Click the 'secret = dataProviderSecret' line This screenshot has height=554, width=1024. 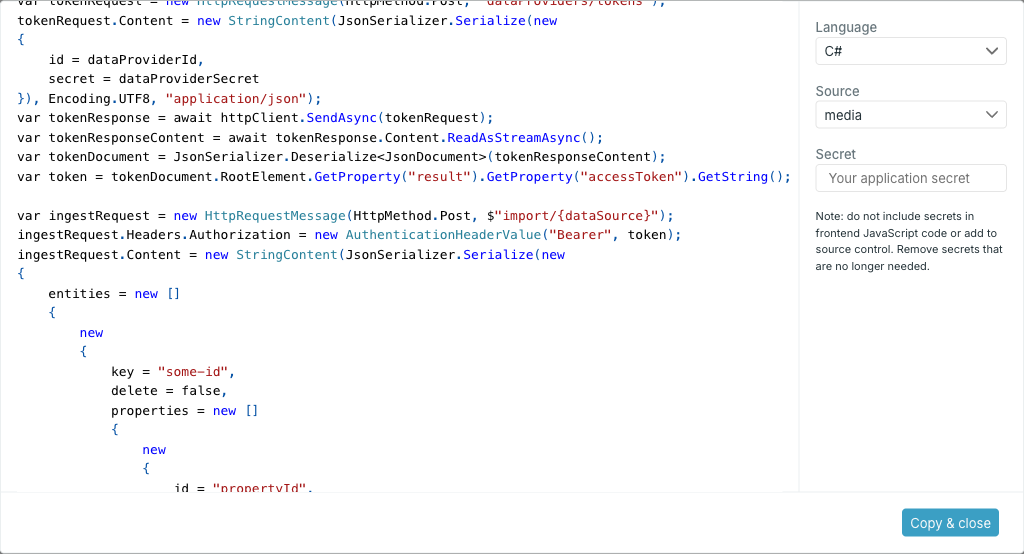pyautogui.click(x=153, y=79)
